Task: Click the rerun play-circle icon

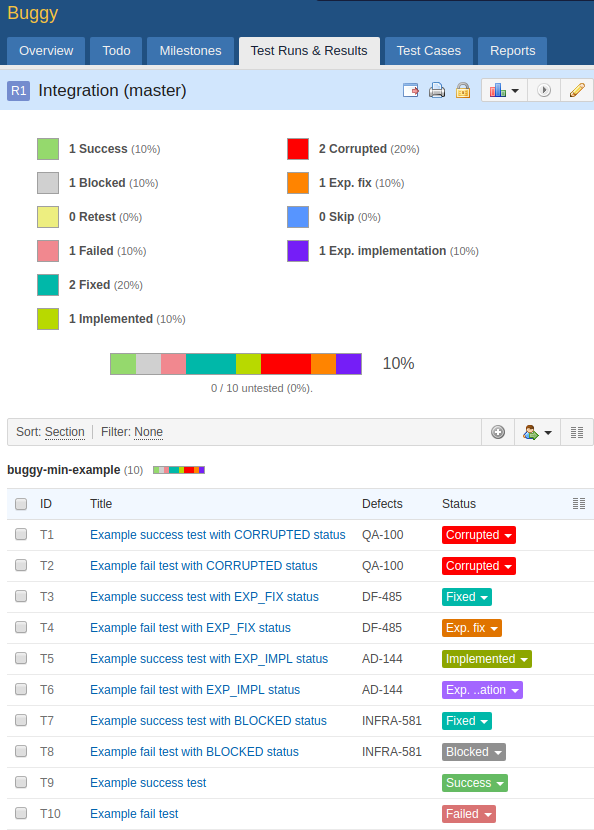Action: 544,91
